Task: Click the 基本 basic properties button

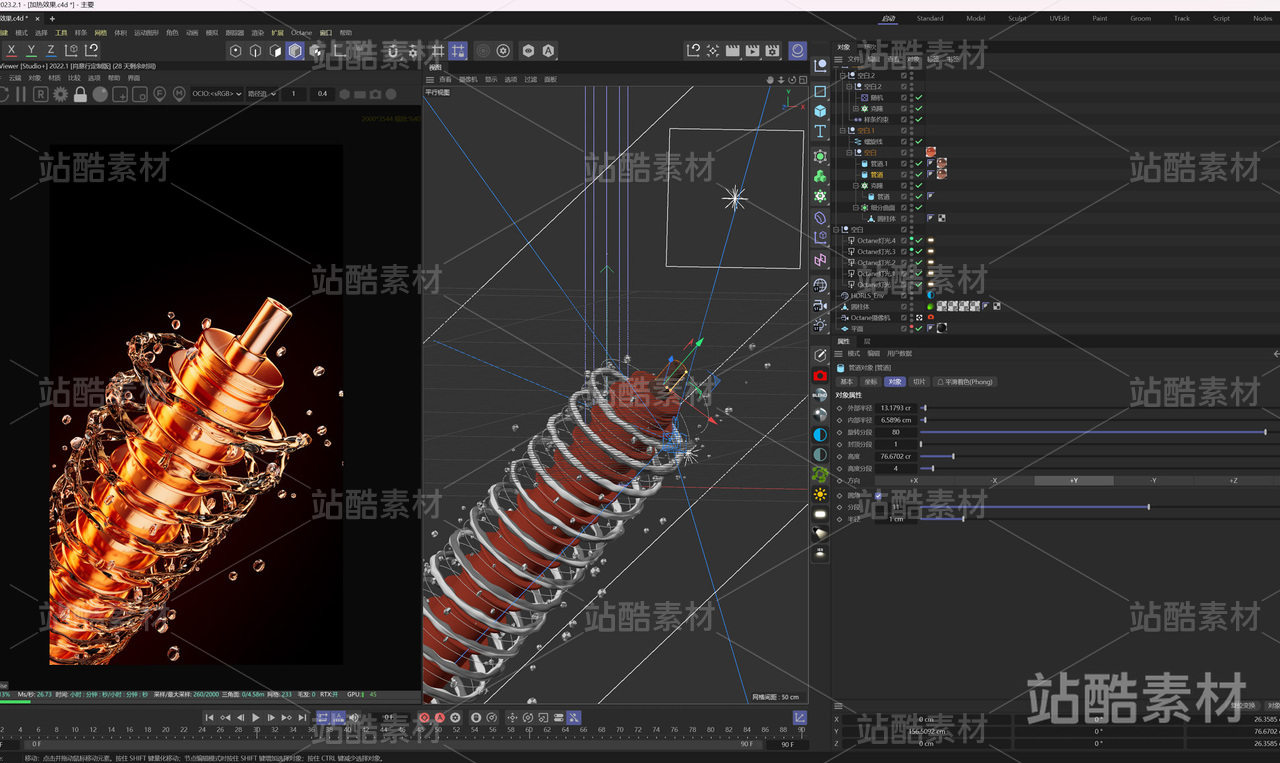Action: click(x=847, y=381)
